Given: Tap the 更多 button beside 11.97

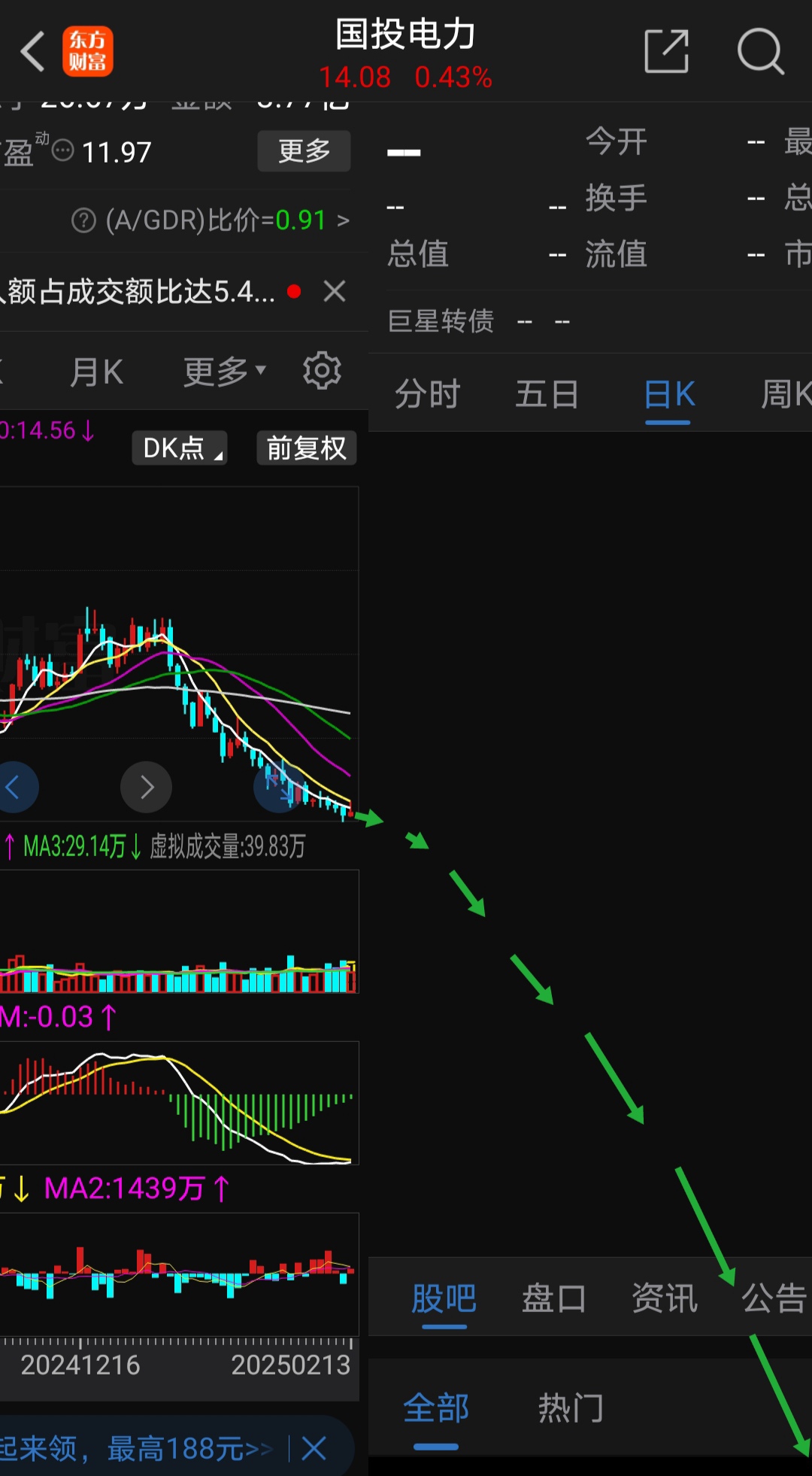Looking at the screenshot, I should pyautogui.click(x=304, y=151).
